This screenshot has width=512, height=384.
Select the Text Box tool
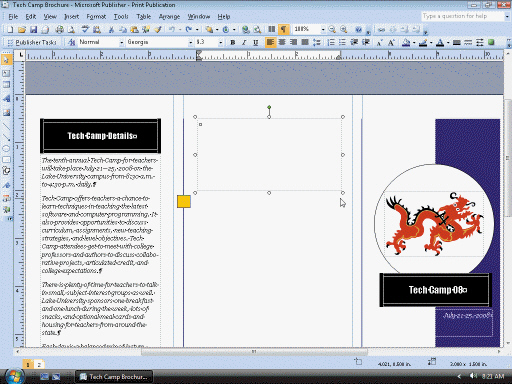[6, 73]
